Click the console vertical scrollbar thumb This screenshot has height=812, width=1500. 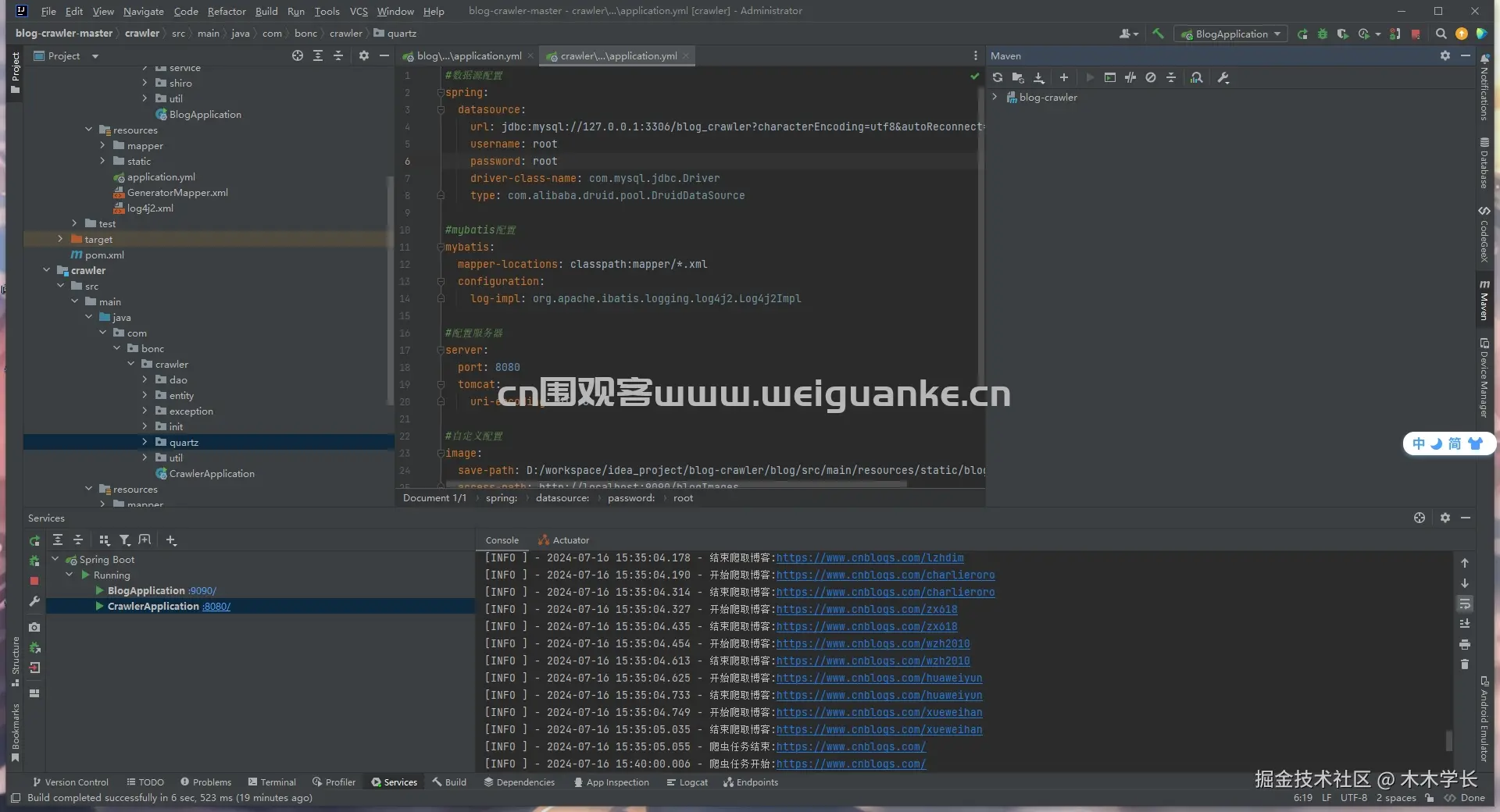click(x=1448, y=739)
